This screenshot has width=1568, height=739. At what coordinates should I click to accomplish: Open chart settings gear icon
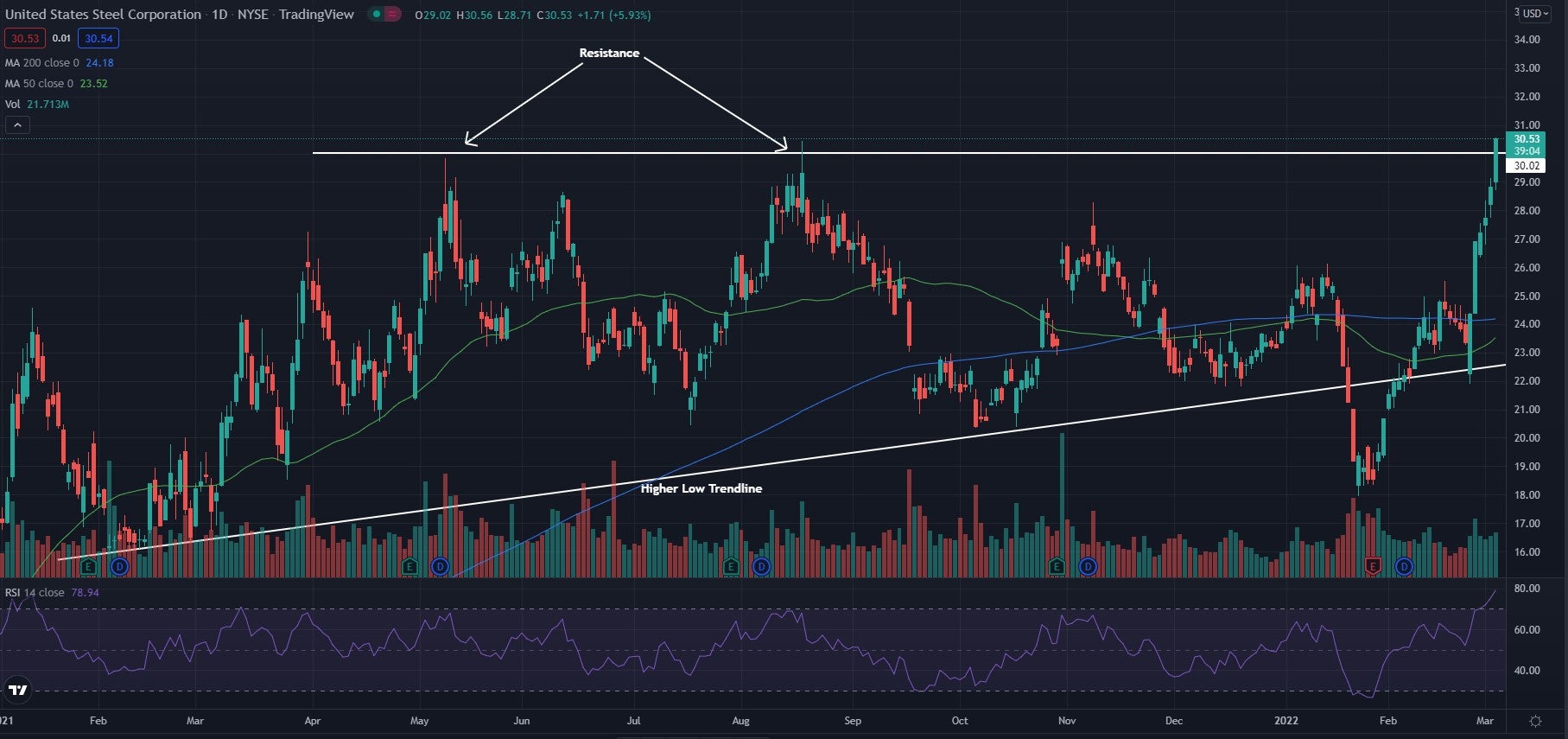pyautogui.click(x=1536, y=721)
